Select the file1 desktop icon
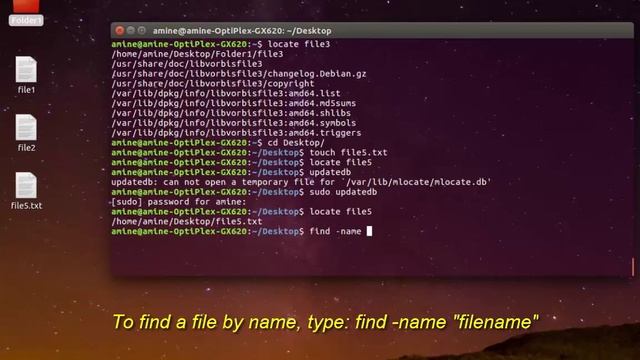Screen dimensions: 640x360 [26, 75]
